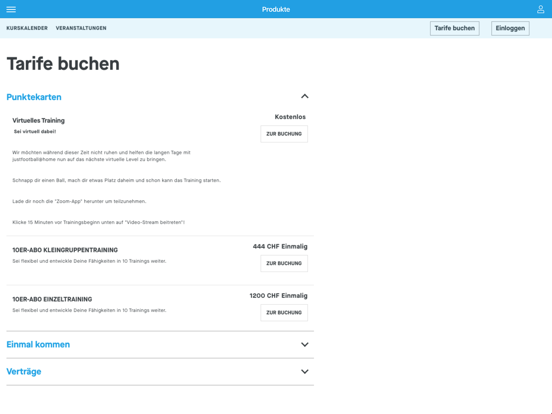Switch to Veranstaltungen tab
Screen dimensions: 552x414
click(x=81, y=28)
